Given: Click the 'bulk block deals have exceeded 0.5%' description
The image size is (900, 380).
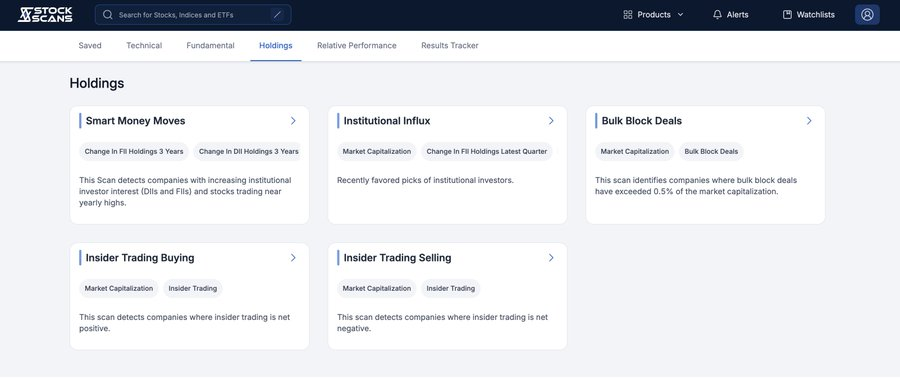Looking at the screenshot, I should (x=696, y=186).
